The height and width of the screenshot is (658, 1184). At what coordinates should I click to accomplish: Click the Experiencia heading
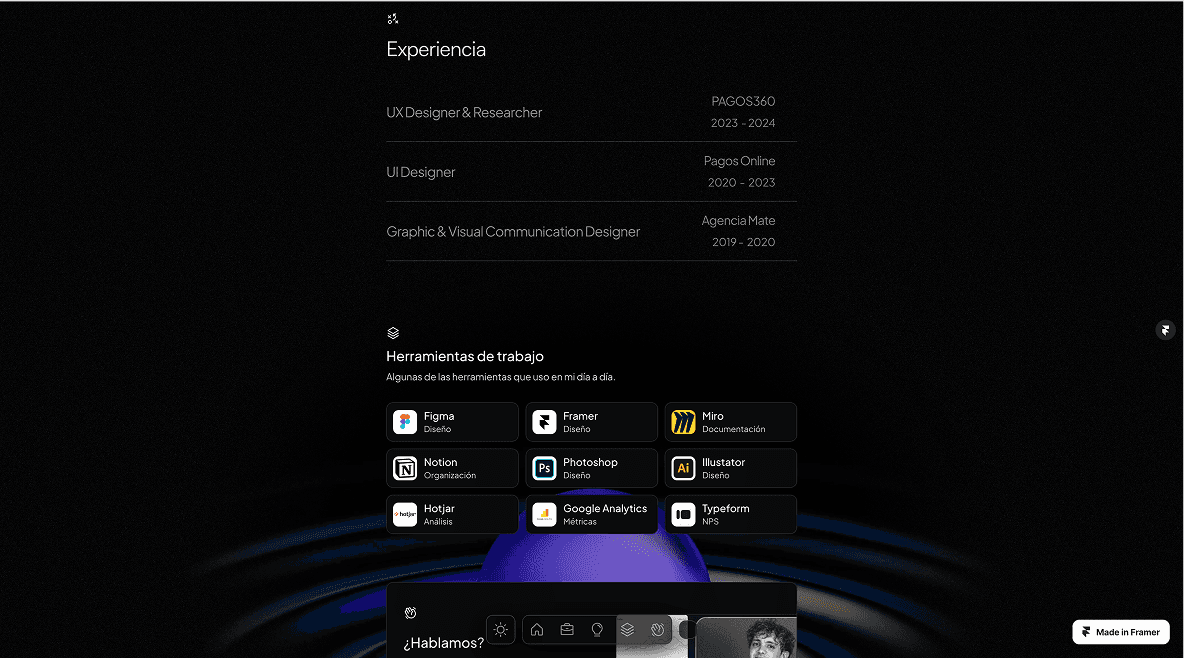click(436, 50)
